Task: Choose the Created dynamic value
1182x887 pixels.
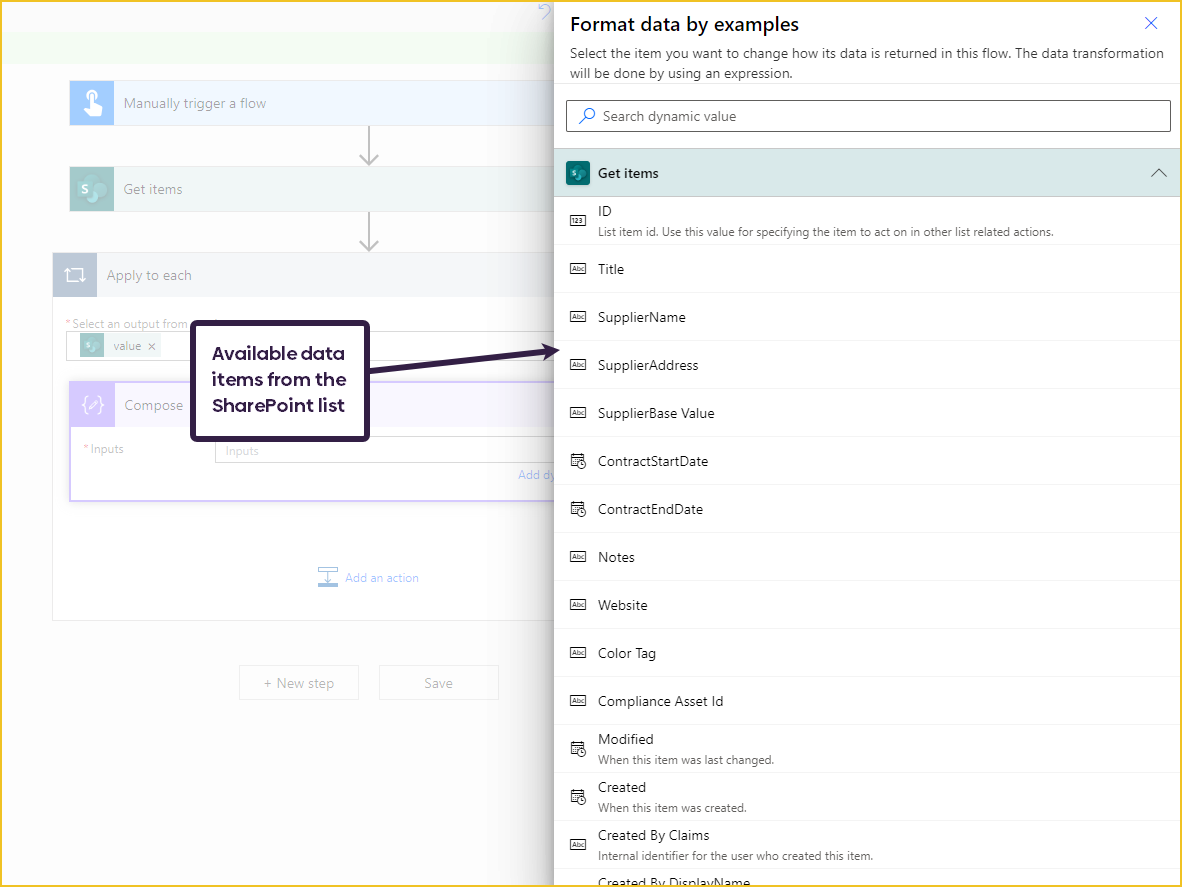Action: 867,797
